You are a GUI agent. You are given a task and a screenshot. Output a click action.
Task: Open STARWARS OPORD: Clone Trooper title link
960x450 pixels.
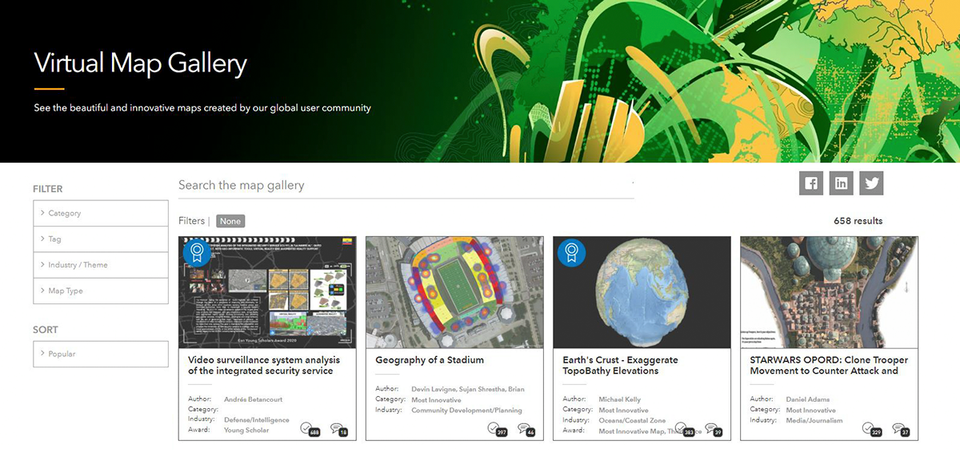click(829, 365)
